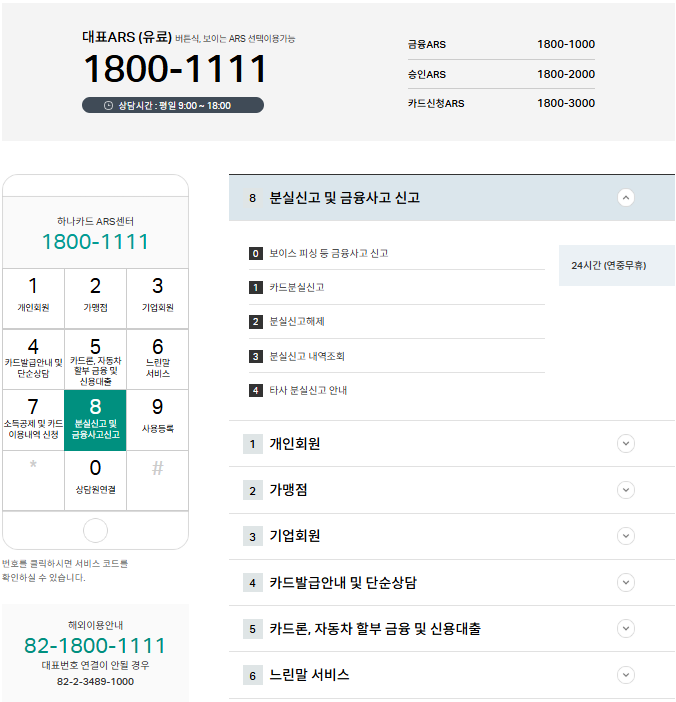Viewport: 676px width, 702px height.
Task: Expand the 카드론, 자동차 할부 금융 chevron
Action: pos(626,629)
